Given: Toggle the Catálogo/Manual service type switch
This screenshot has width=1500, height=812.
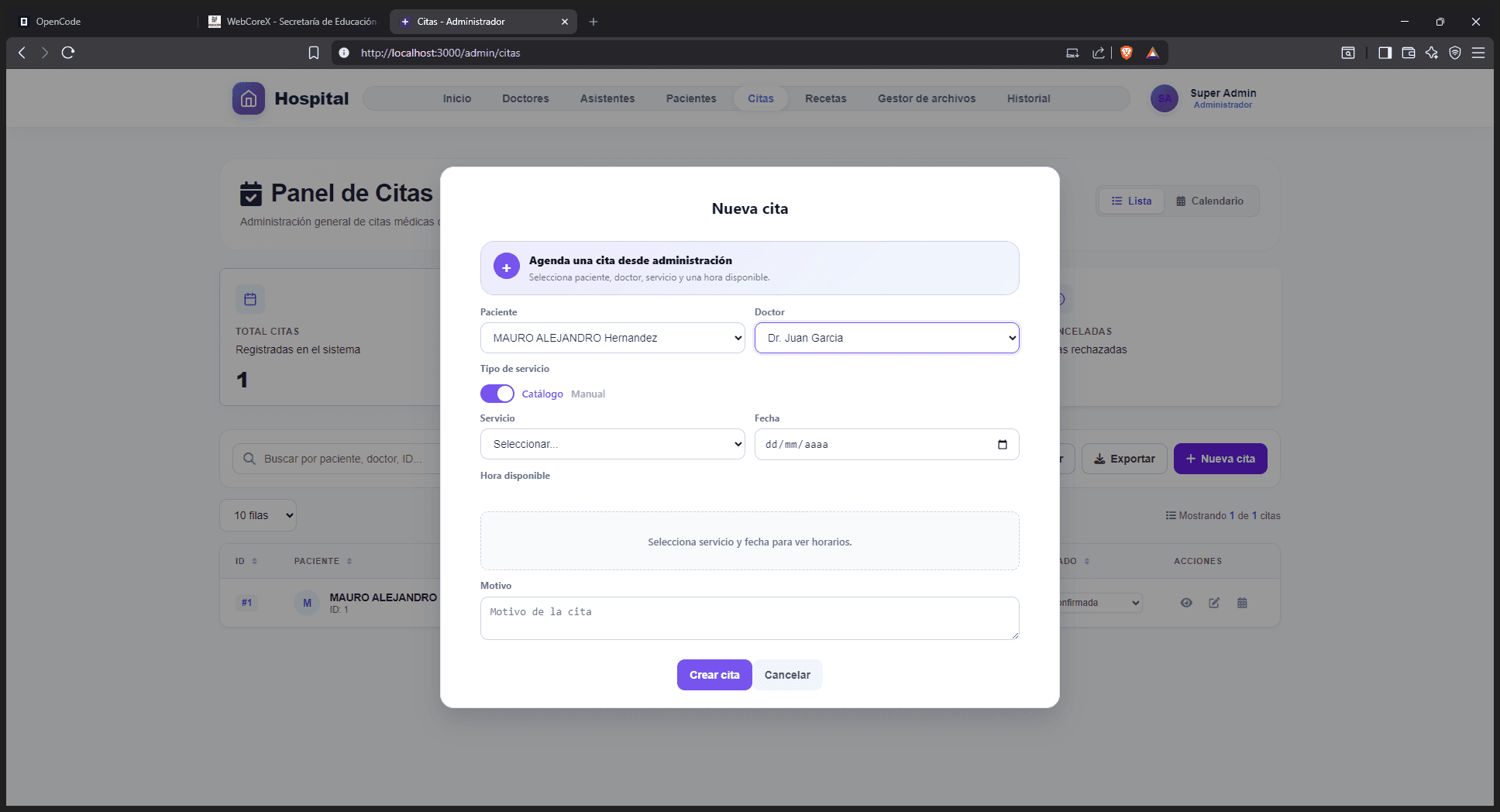Looking at the screenshot, I should coord(497,394).
